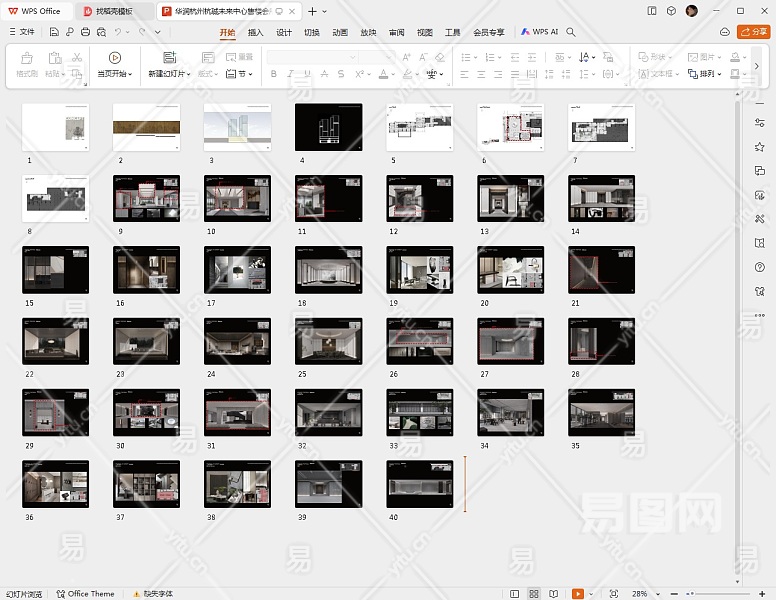Screen dimensions: 776x600
Task: Switch to slide sorter view in status bar
Action: coord(534,594)
